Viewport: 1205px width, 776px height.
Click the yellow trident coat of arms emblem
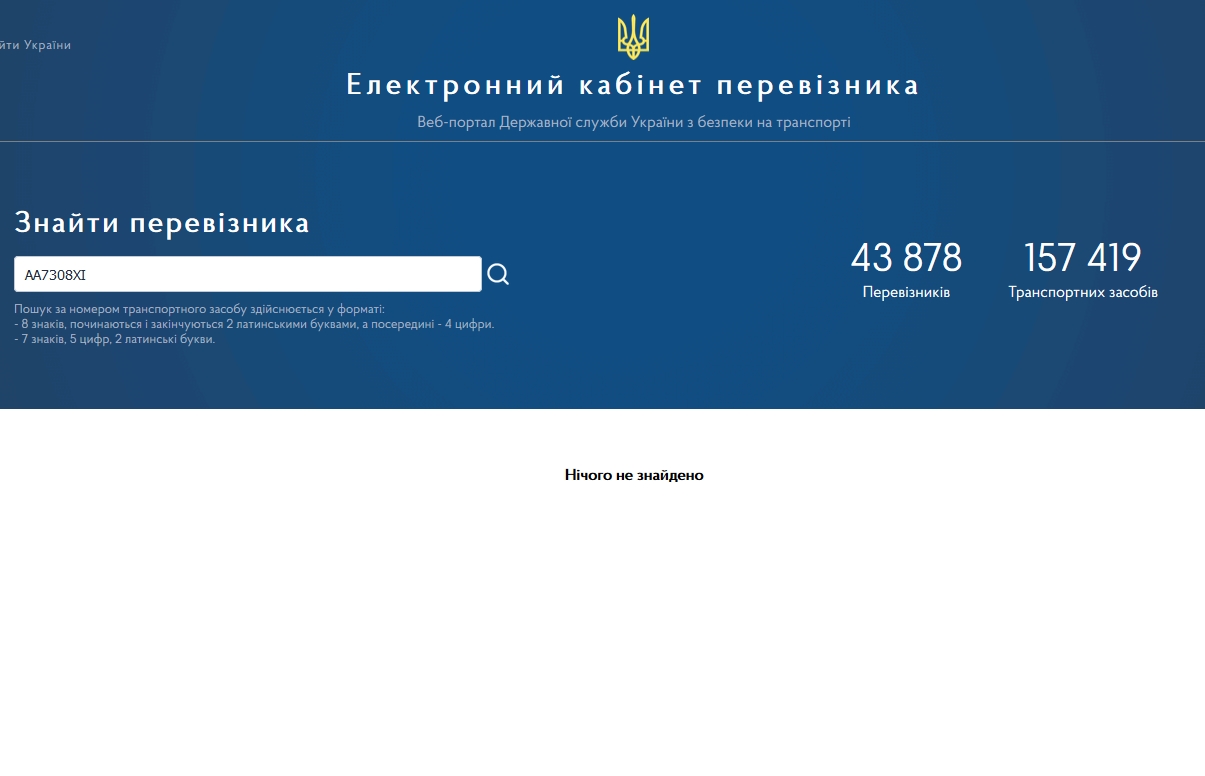pos(633,37)
